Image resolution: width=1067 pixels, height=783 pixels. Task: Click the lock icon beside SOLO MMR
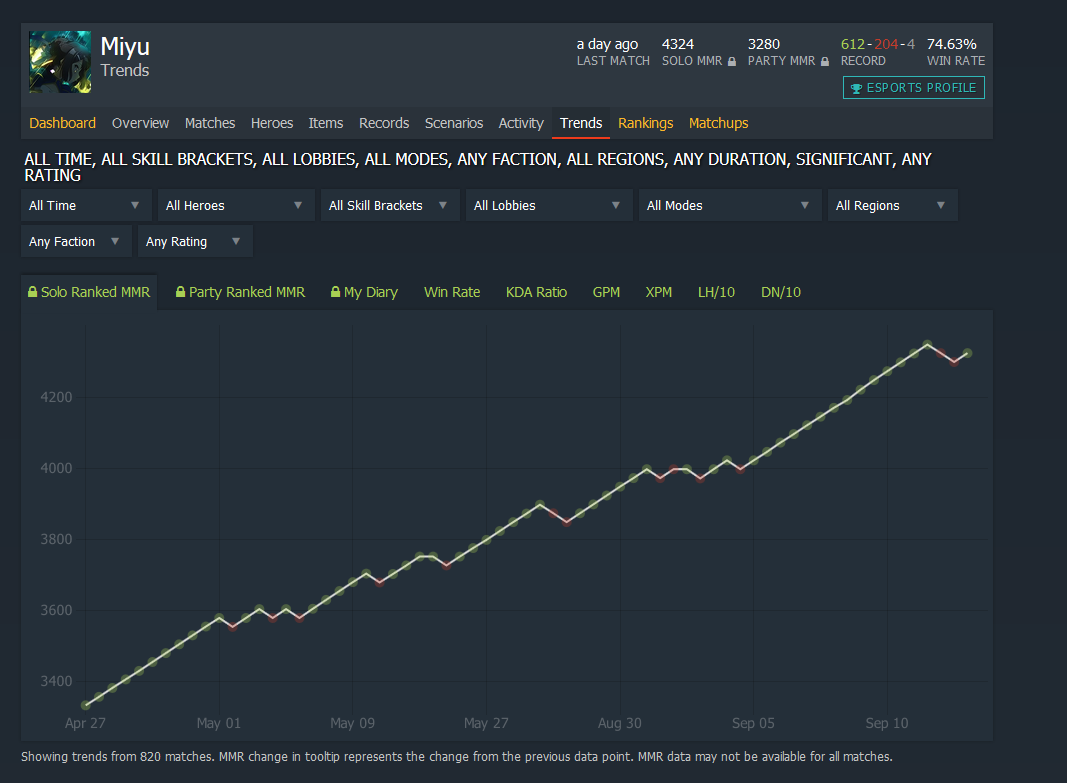pyautogui.click(x=732, y=62)
